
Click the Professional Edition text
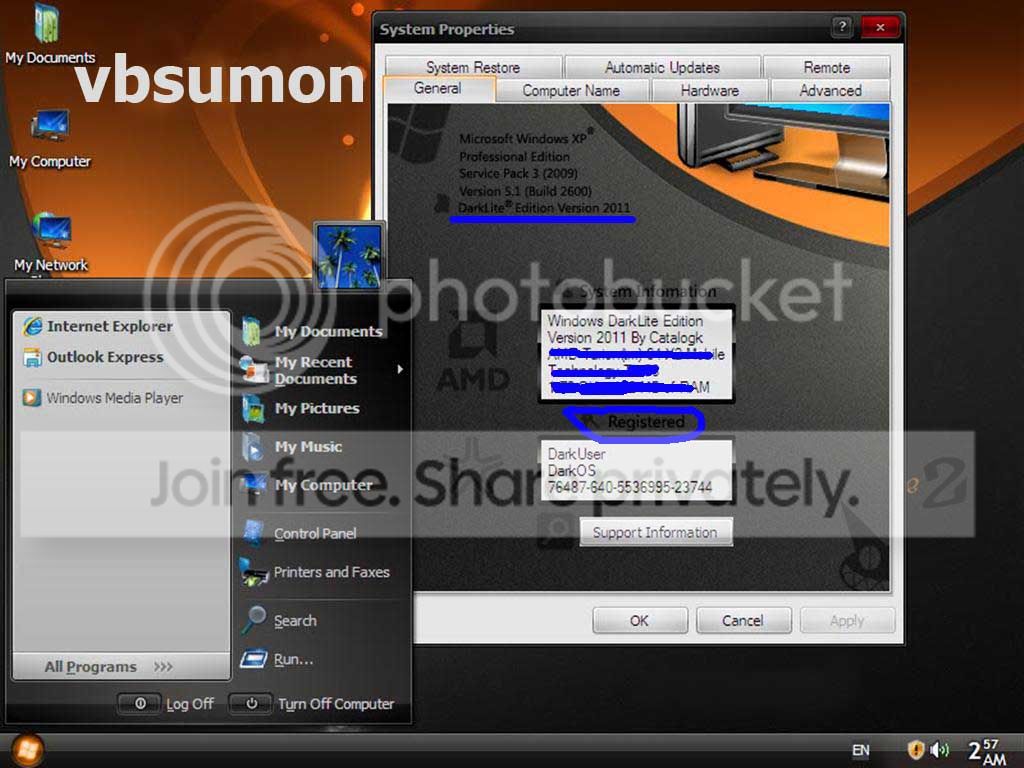click(x=514, y=157)
